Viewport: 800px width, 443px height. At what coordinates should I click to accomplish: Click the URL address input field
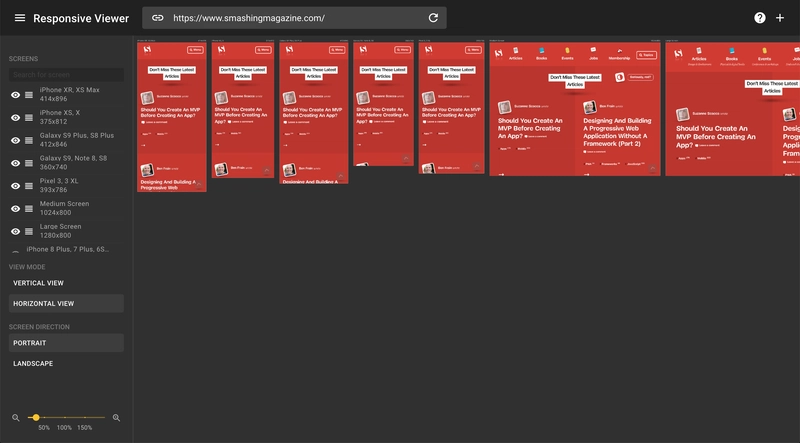(x=295, y=18)
